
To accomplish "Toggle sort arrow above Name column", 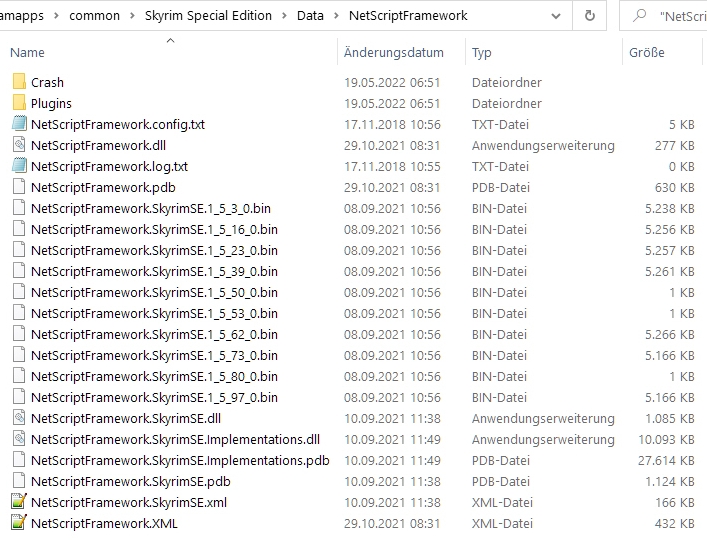I will (x=170, y=41).
